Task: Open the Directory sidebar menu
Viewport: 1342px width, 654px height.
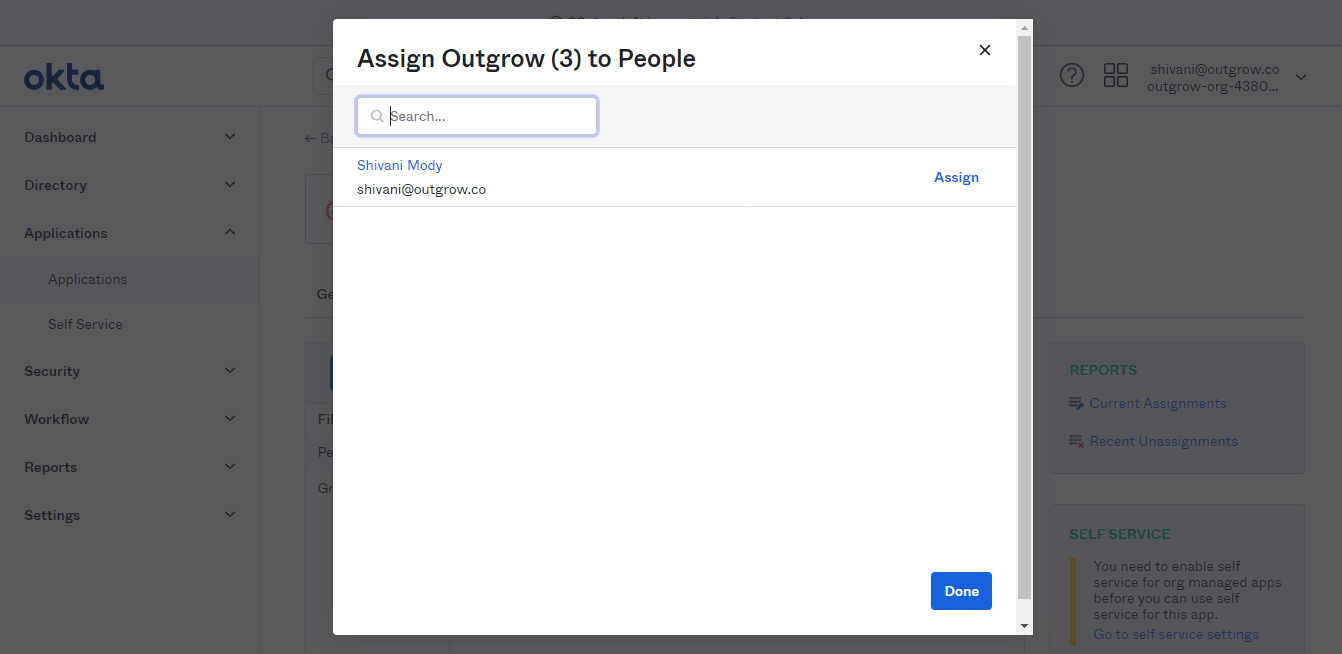Action: [x=55, y=185]
